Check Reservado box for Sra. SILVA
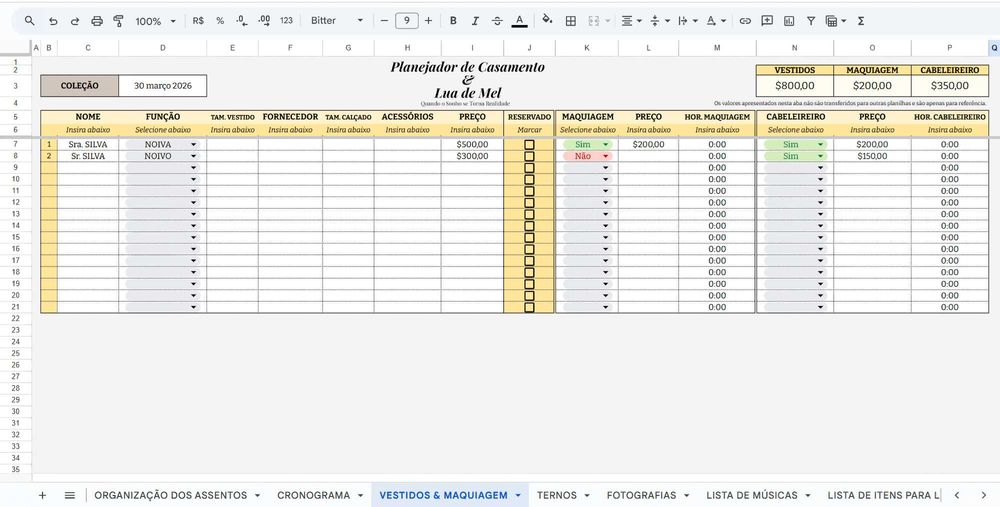 tap(529, 145)
